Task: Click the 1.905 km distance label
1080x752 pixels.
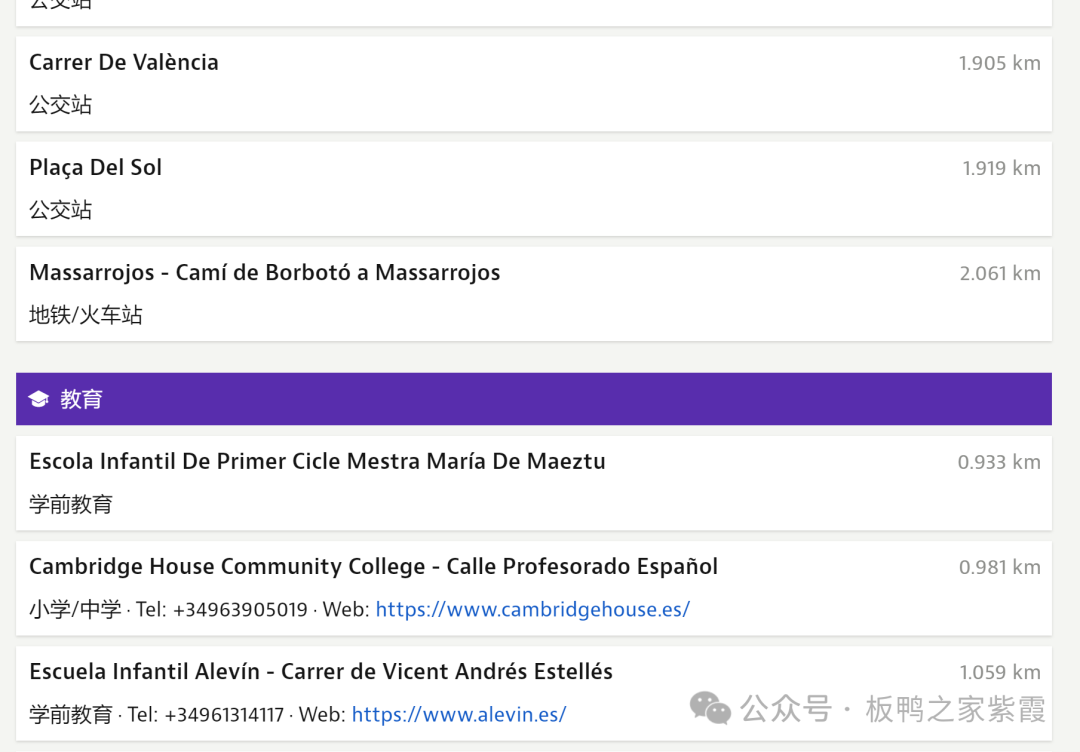Action: 999,63
